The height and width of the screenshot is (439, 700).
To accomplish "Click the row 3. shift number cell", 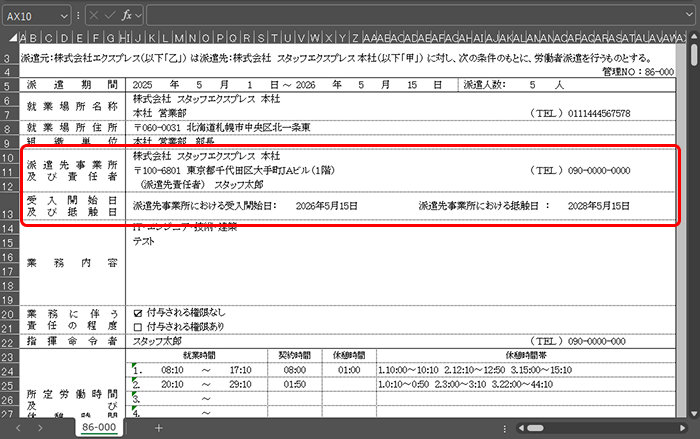I will (136, 398).
